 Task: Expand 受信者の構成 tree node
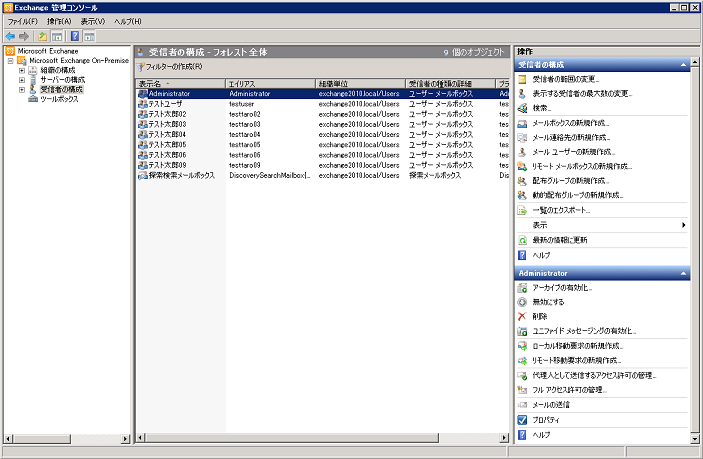[x=22, y=90]
